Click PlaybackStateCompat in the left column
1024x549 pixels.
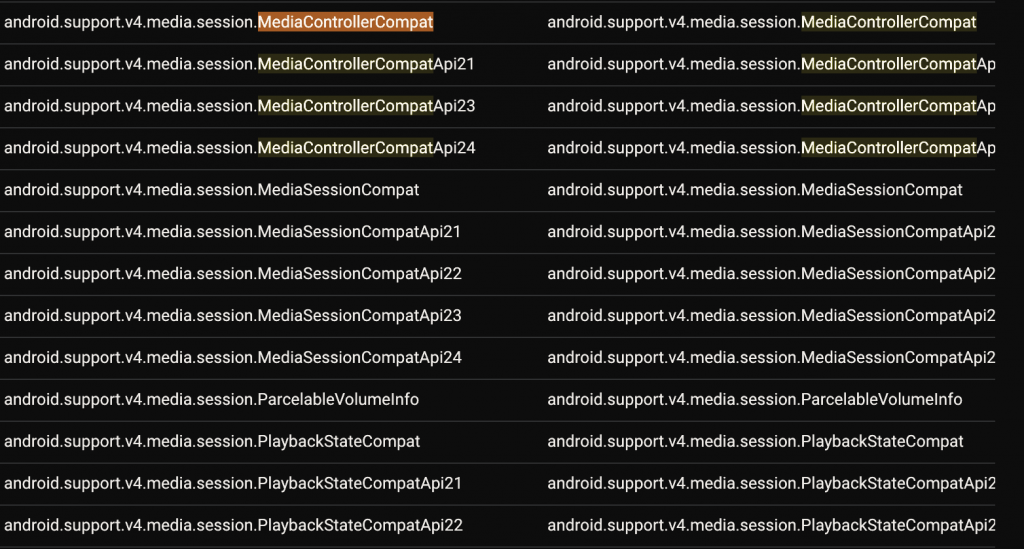[x=212, y=441]
